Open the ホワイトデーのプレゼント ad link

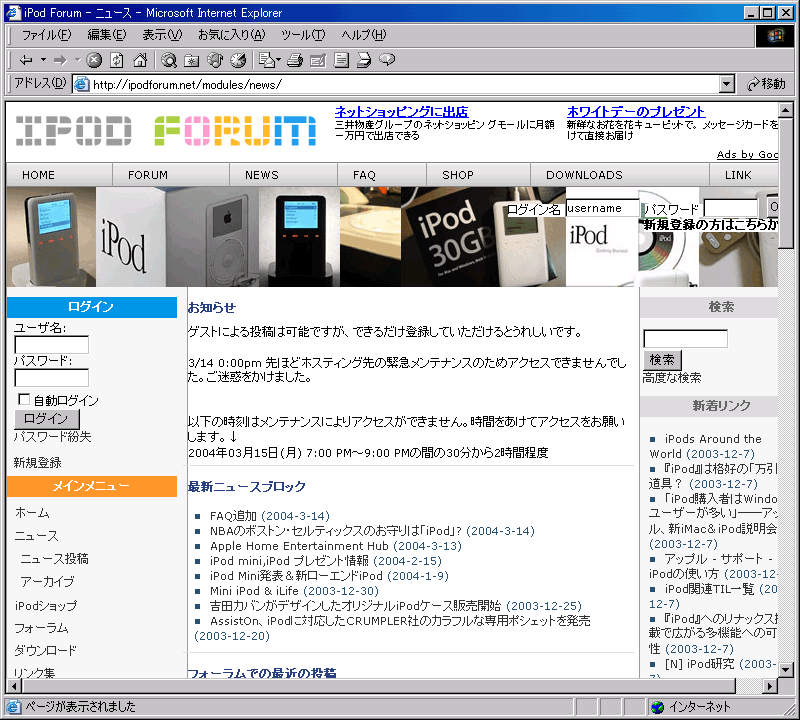click(x=636, y=111)
